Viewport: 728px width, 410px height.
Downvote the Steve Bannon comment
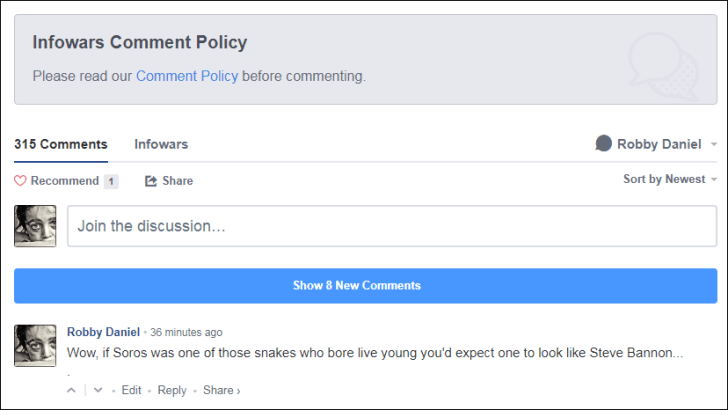coord(98,390)
